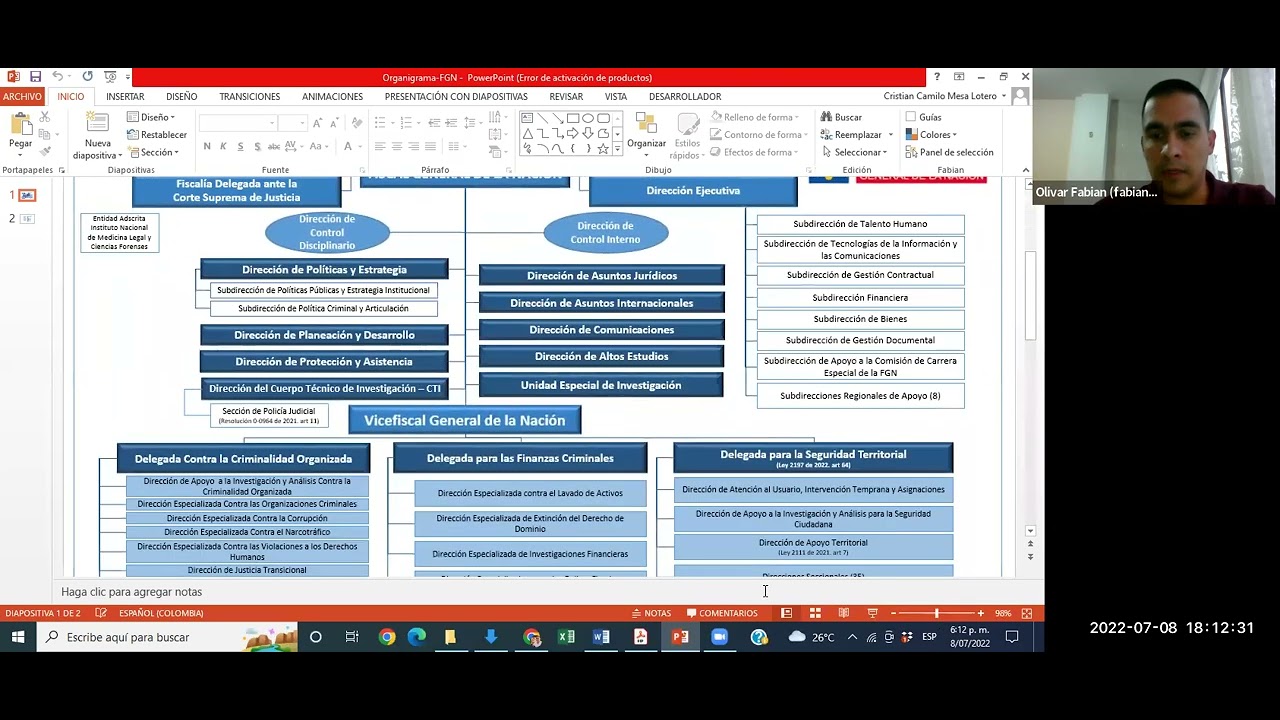1280x720 pixels.
Task: Decrease font size with the smaller A icon
Action: coord(333,123)
